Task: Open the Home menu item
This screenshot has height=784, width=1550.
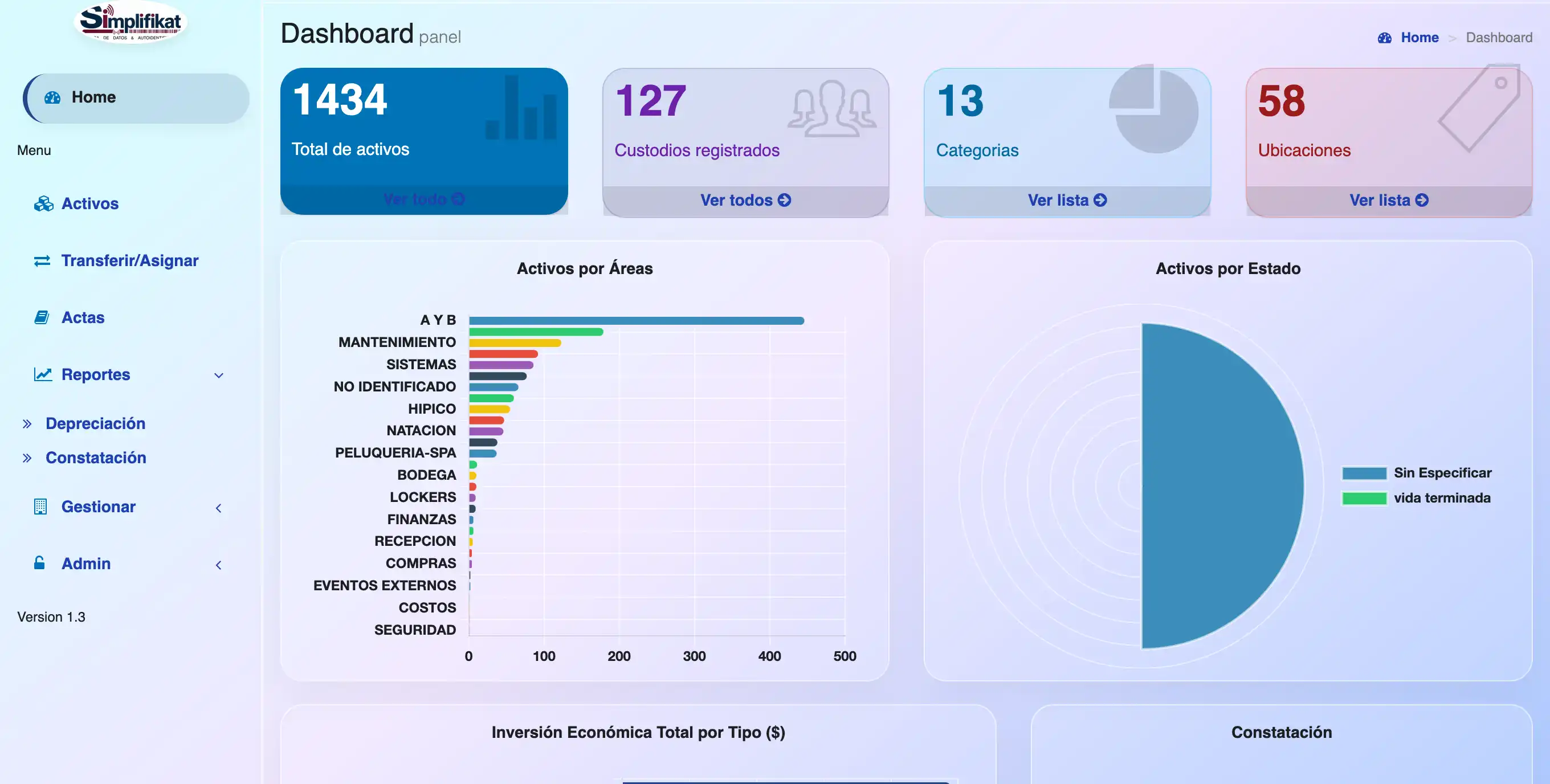Action: pyautogui.click(x=137, y=98)
